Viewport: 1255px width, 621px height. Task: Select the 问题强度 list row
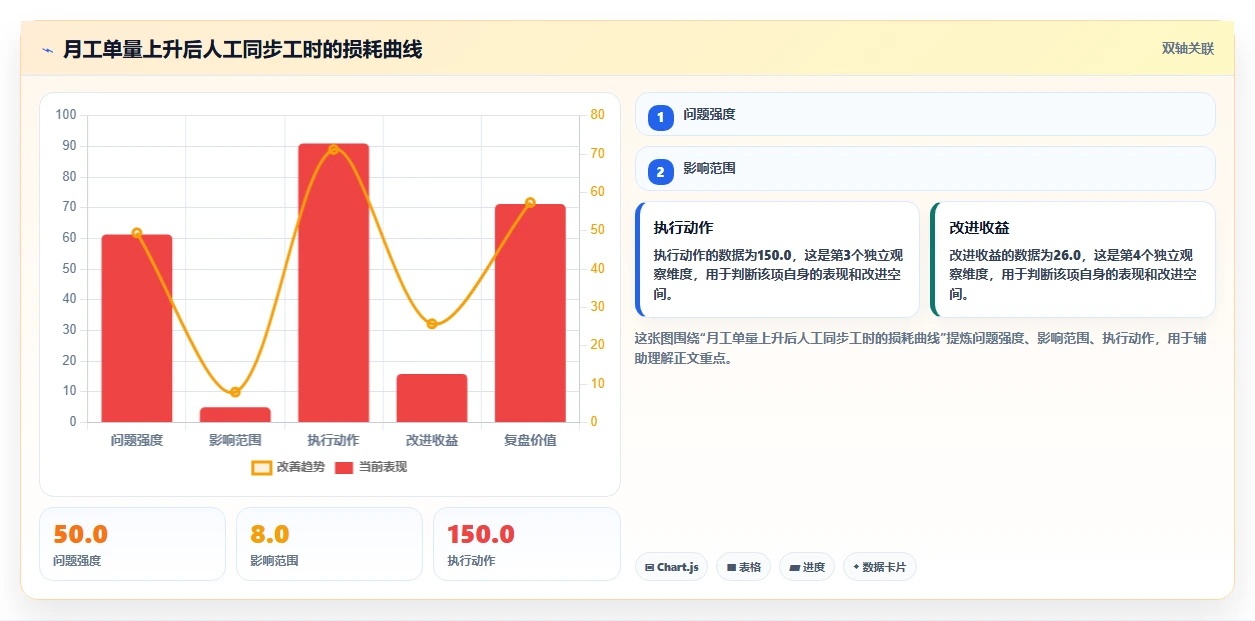click(x=925, y=114)
